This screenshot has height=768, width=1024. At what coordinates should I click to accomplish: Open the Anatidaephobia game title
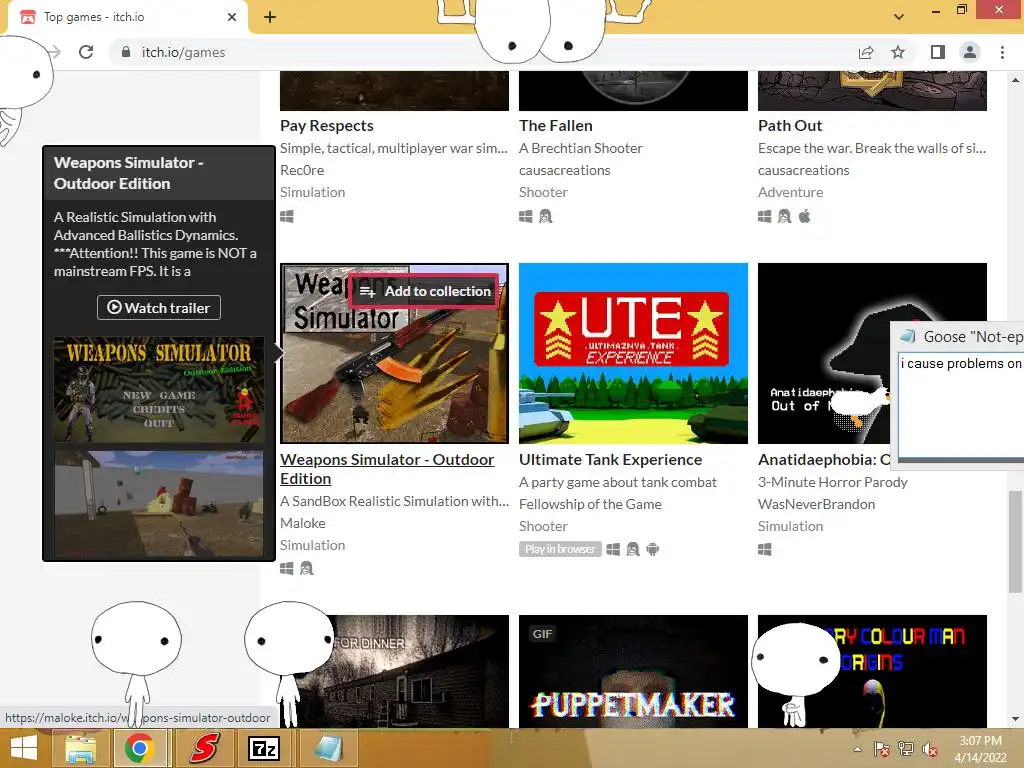[x=824, y=460]
